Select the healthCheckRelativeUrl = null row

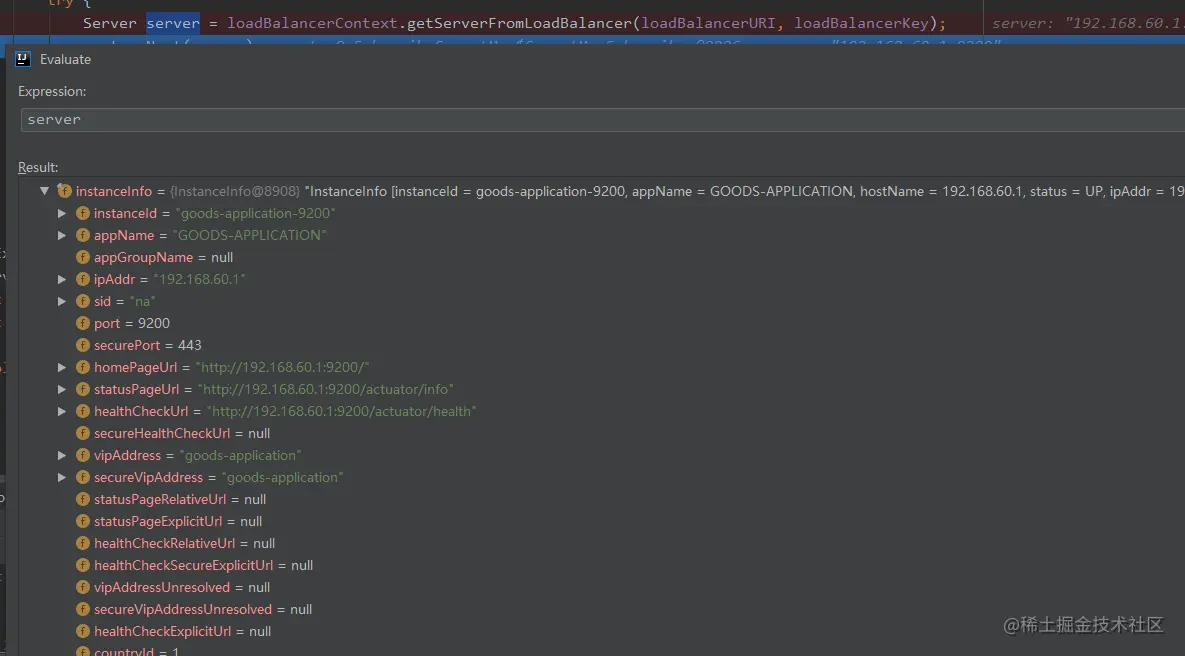pos(184,543)
